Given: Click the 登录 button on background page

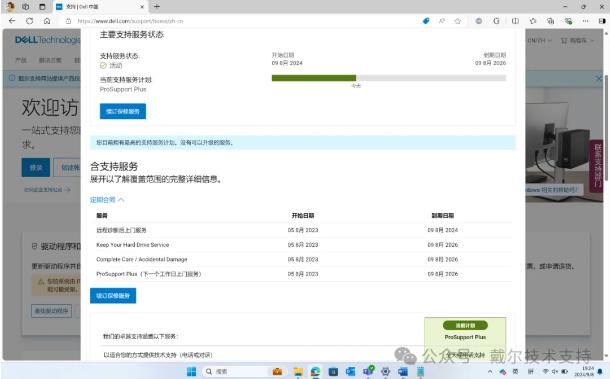Looking at the screenshot, I should click(36, 167).
